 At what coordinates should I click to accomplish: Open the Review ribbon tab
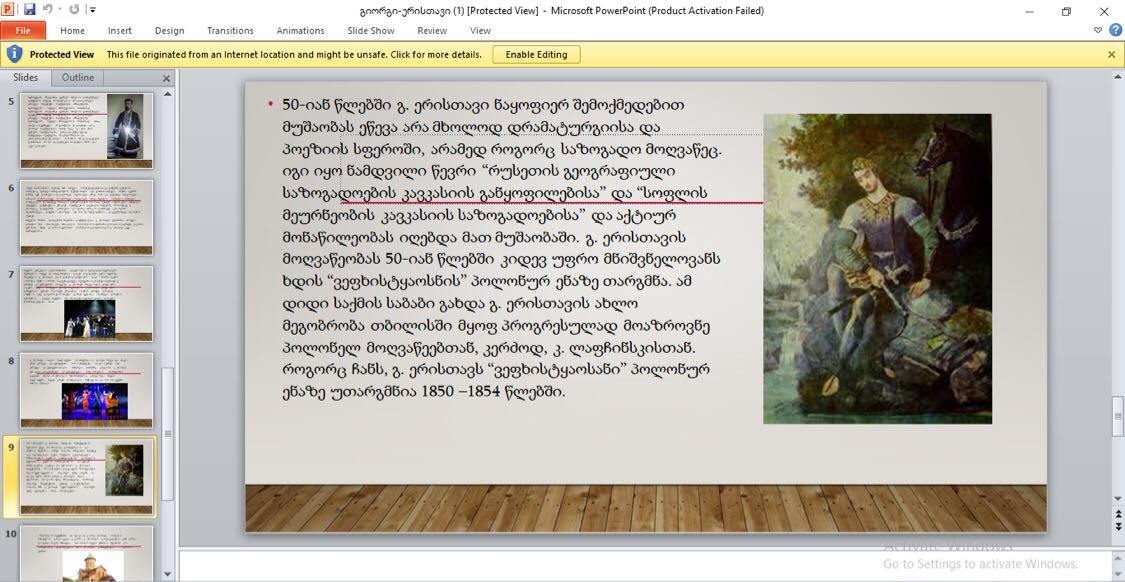tap(432, 31)
